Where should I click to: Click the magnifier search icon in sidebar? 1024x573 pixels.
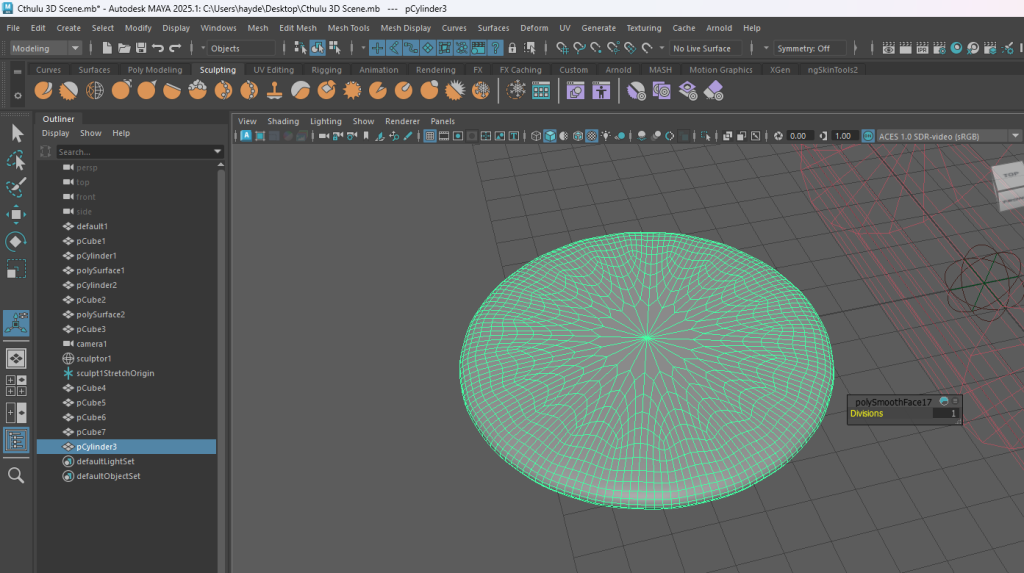coord(16,476)
